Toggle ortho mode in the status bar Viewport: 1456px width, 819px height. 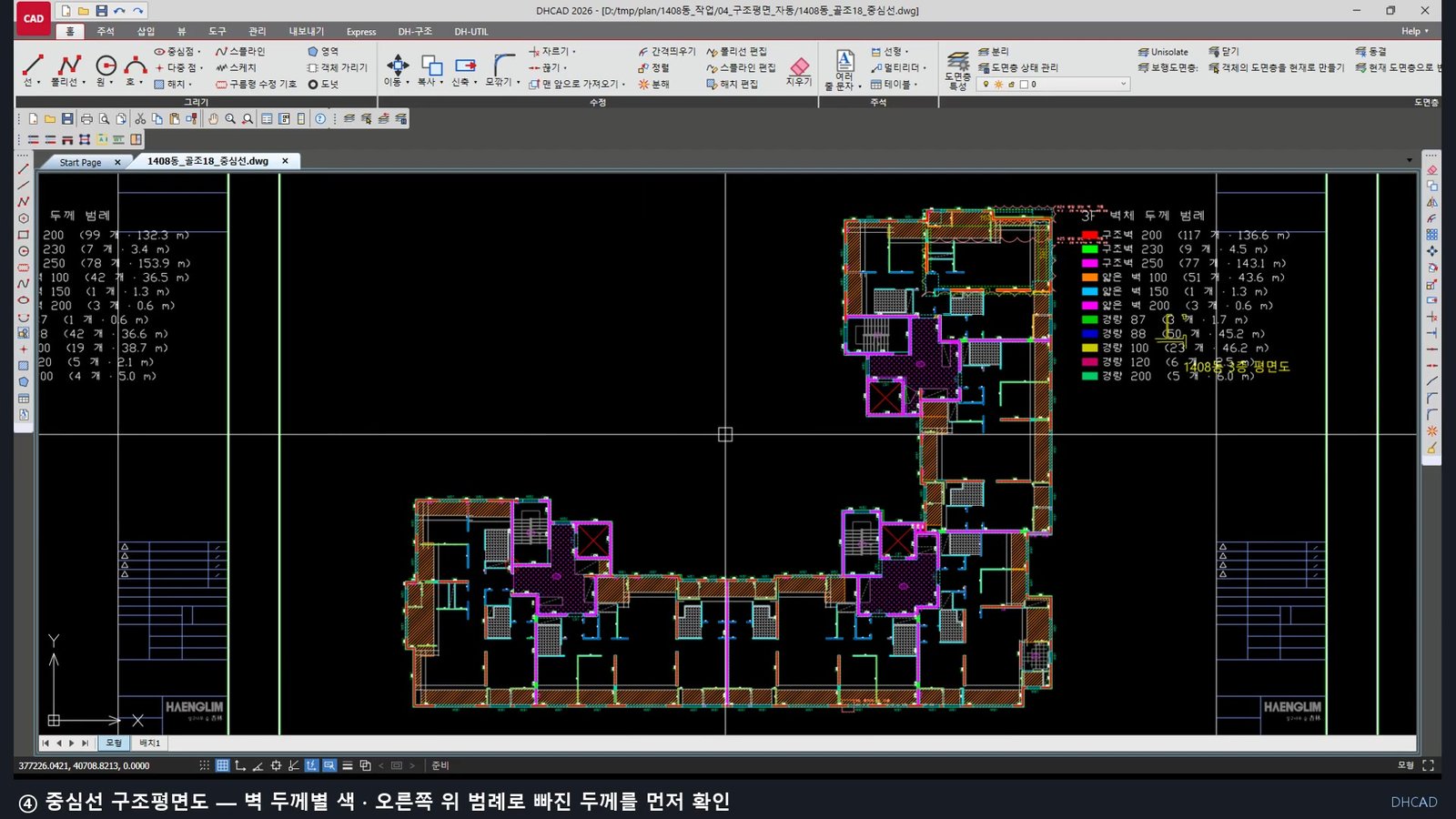click(240, 765)
